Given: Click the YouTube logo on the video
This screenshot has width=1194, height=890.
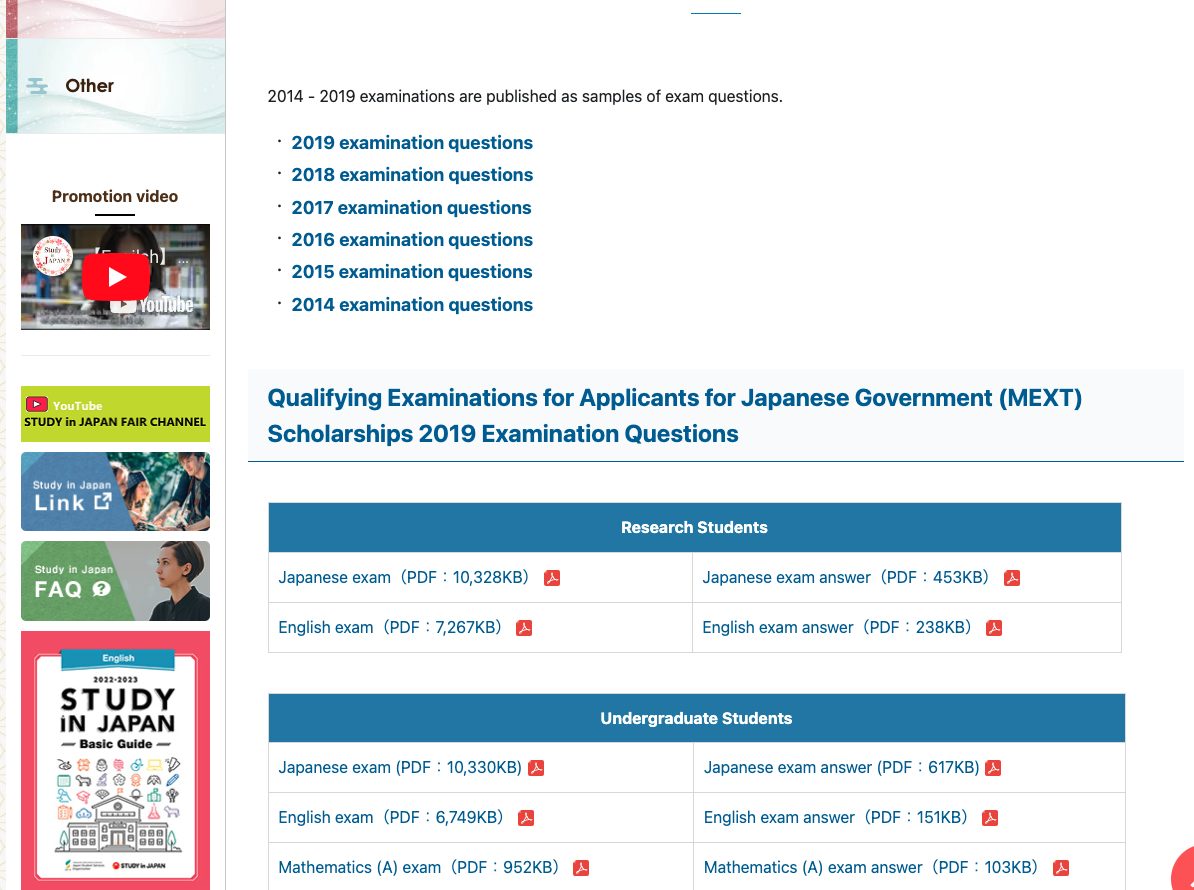Looking at the screenshot, I should 152,305.
